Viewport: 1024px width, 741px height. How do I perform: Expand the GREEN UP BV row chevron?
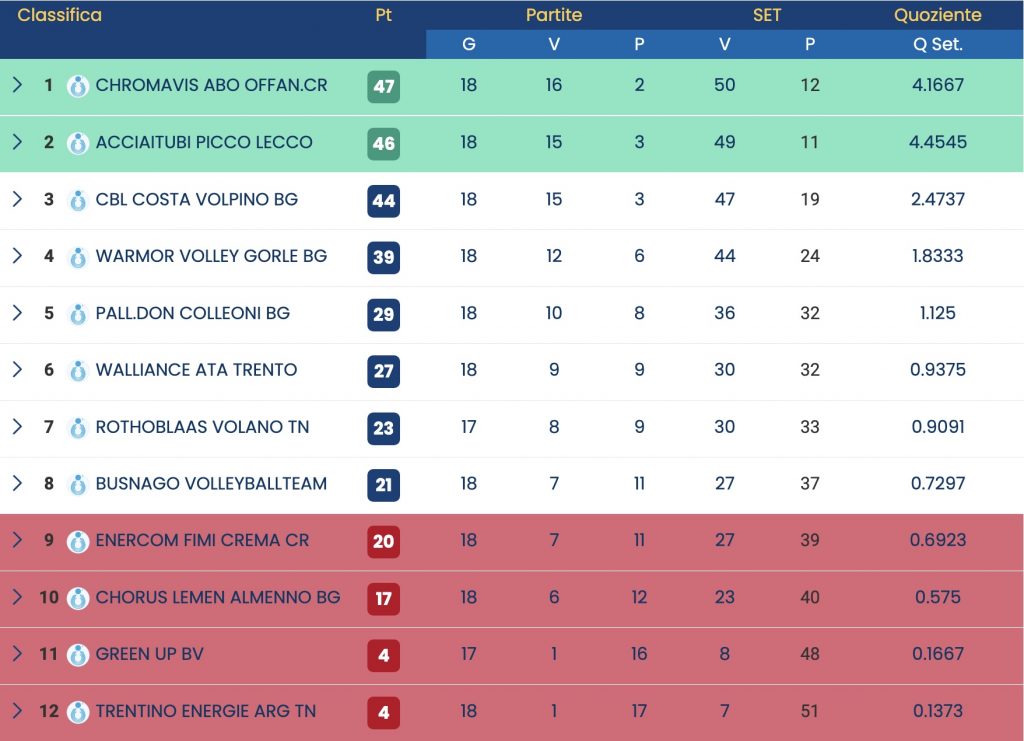click(x=17, y=654)
